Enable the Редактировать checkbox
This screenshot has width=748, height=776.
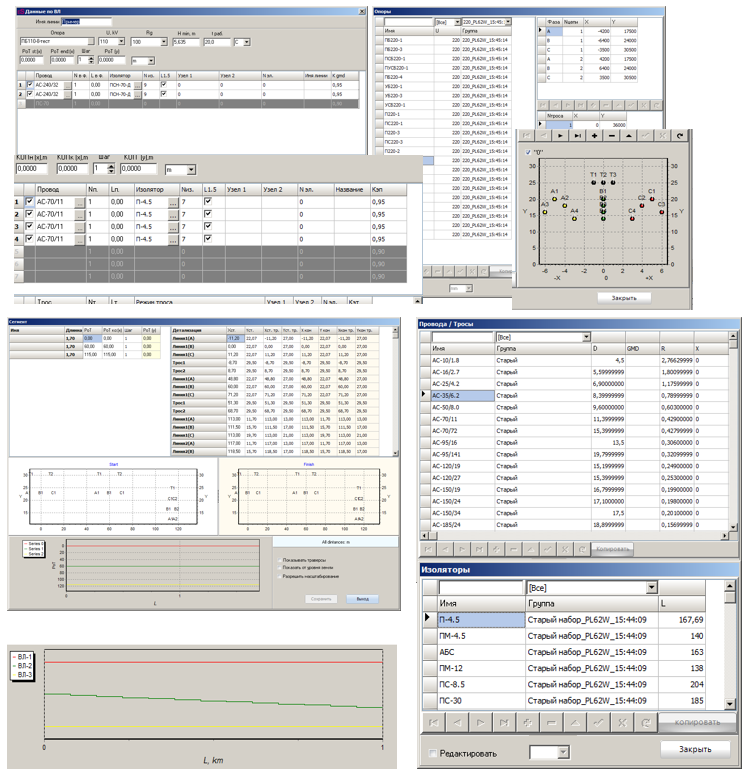(433, 752)
